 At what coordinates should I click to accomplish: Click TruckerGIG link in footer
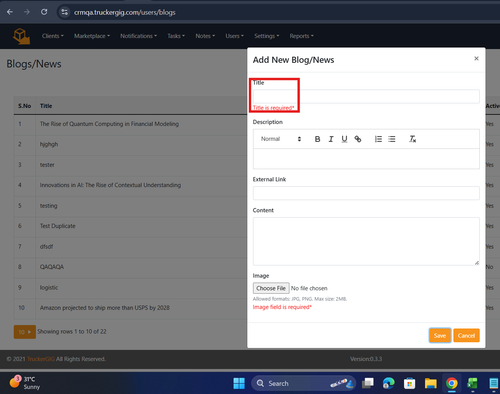point(41,359)
